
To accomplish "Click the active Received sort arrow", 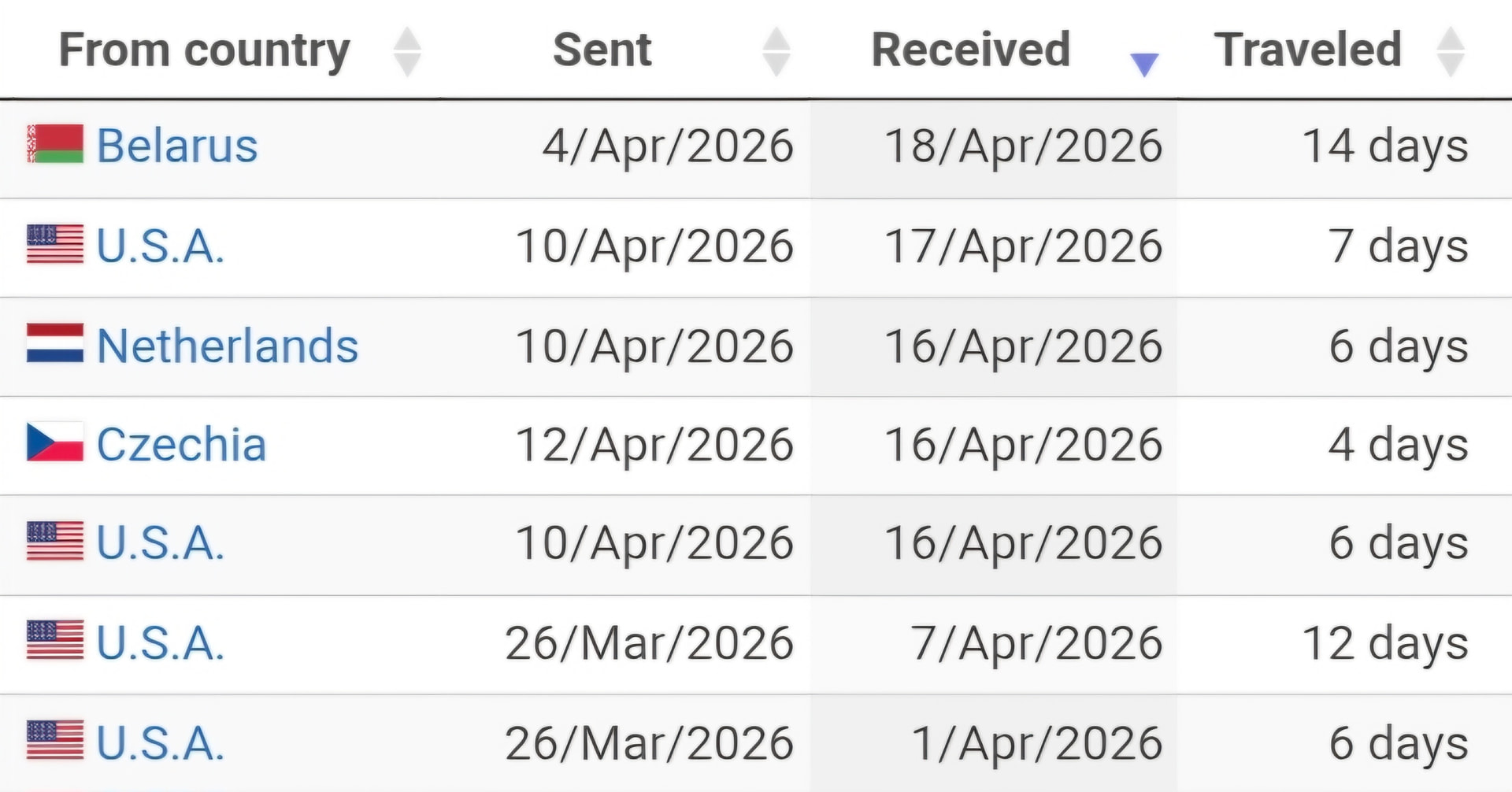I will tap(1143, 63).
